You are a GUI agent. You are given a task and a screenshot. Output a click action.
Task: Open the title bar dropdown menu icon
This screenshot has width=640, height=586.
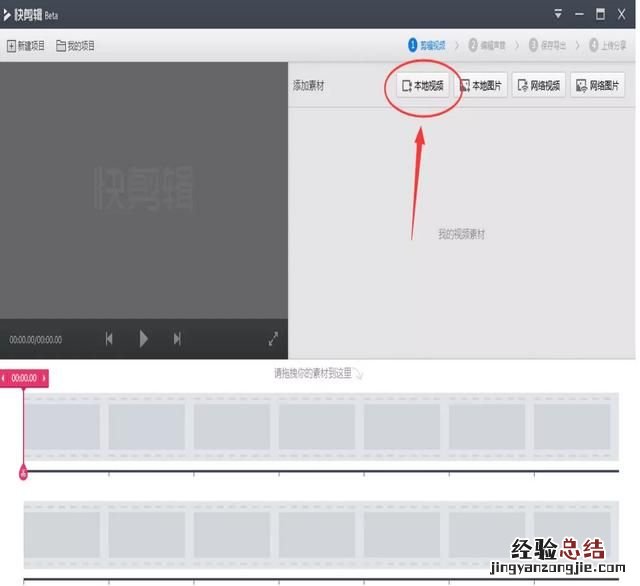(558, 14)
